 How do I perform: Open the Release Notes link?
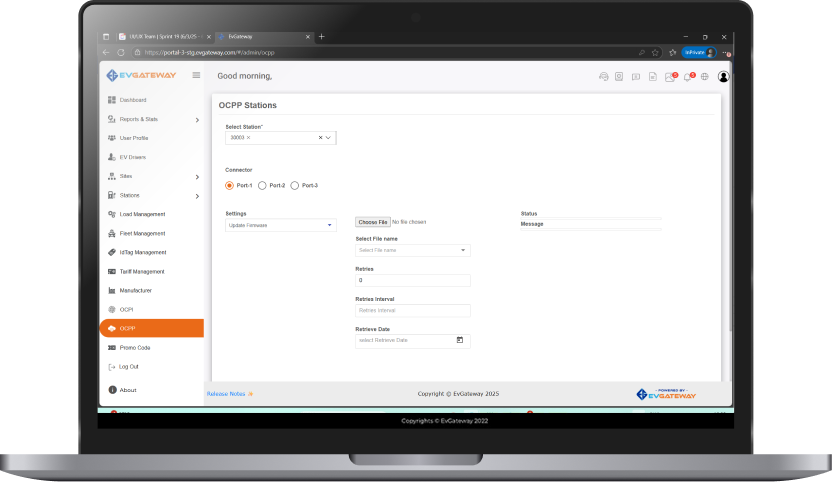click(225, 394)
